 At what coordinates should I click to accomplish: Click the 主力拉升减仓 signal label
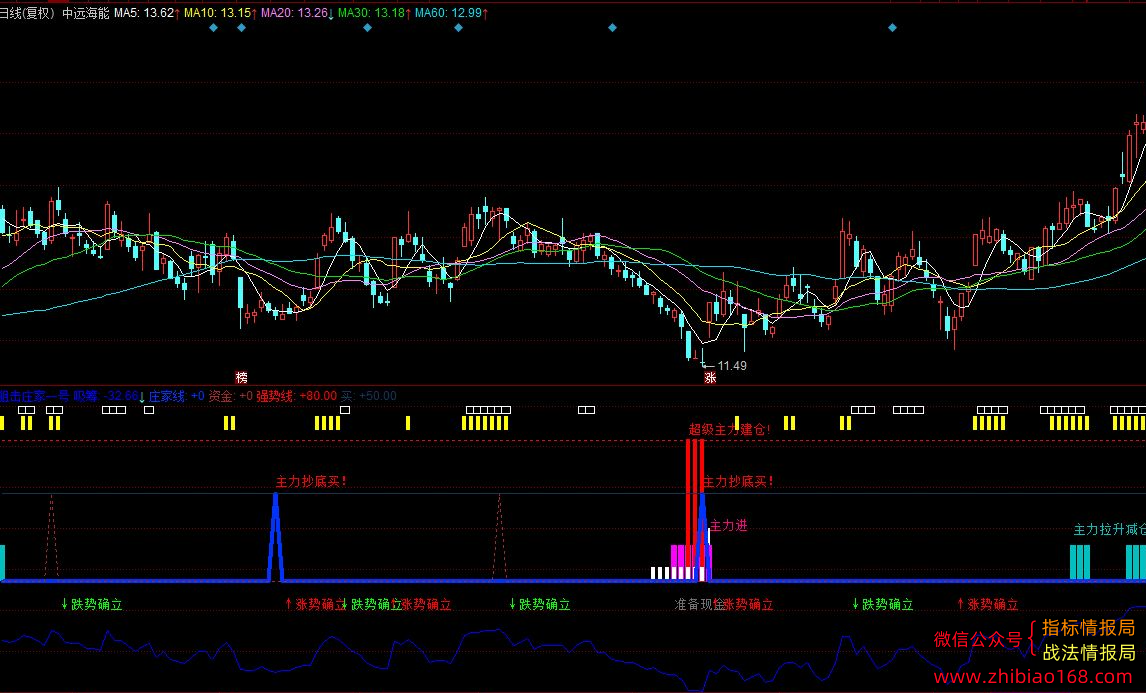click(1109, 529)
